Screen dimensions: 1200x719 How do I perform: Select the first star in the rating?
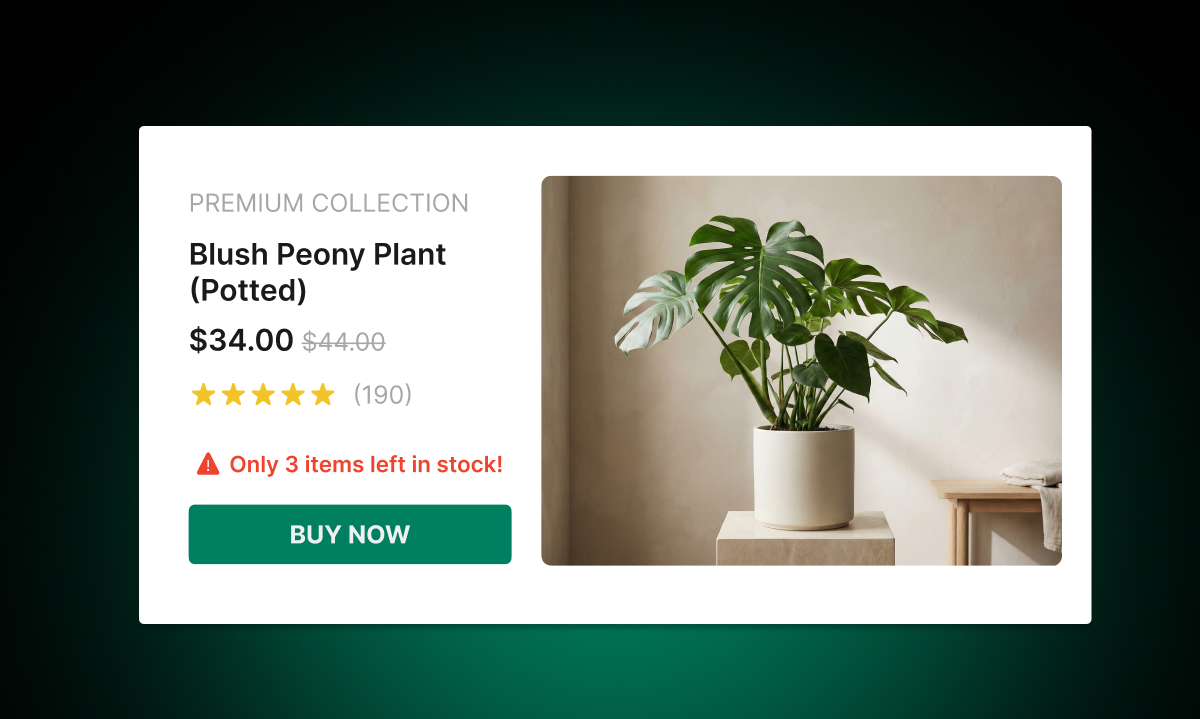tap(201, 394)
